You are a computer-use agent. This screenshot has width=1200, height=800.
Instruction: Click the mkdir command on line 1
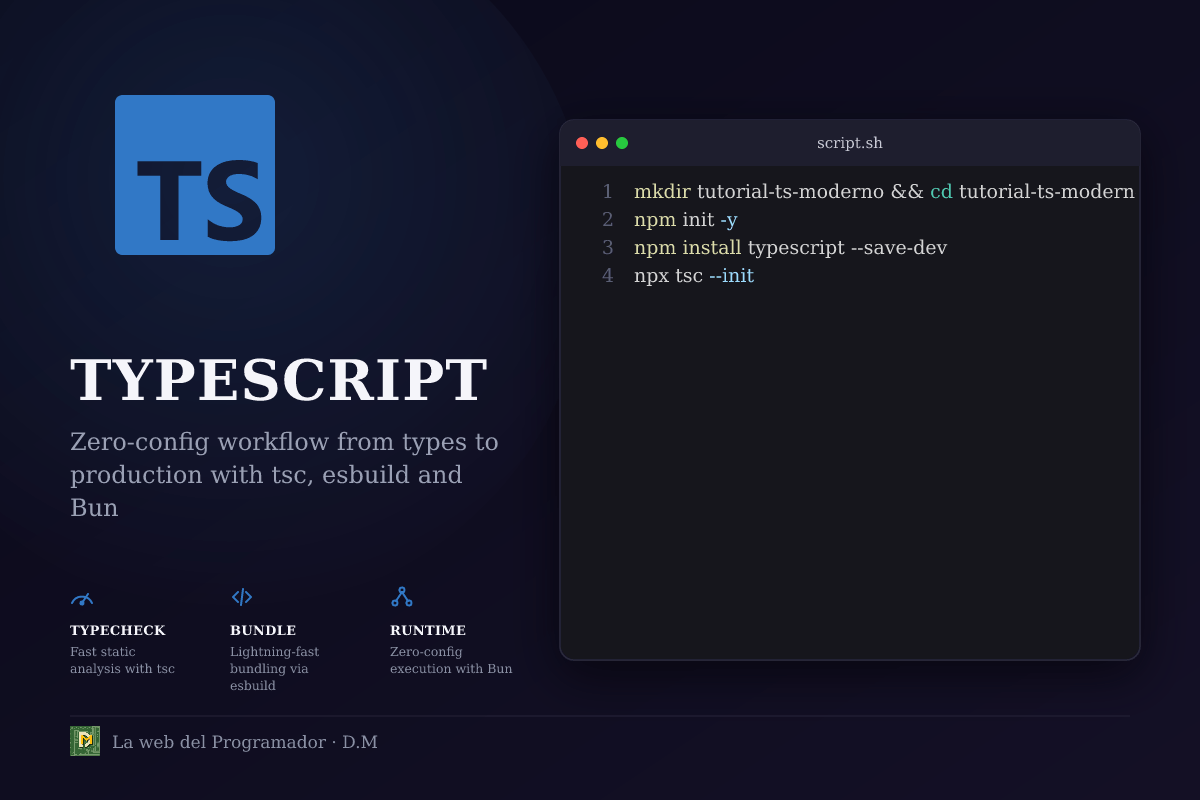[662, 192]
